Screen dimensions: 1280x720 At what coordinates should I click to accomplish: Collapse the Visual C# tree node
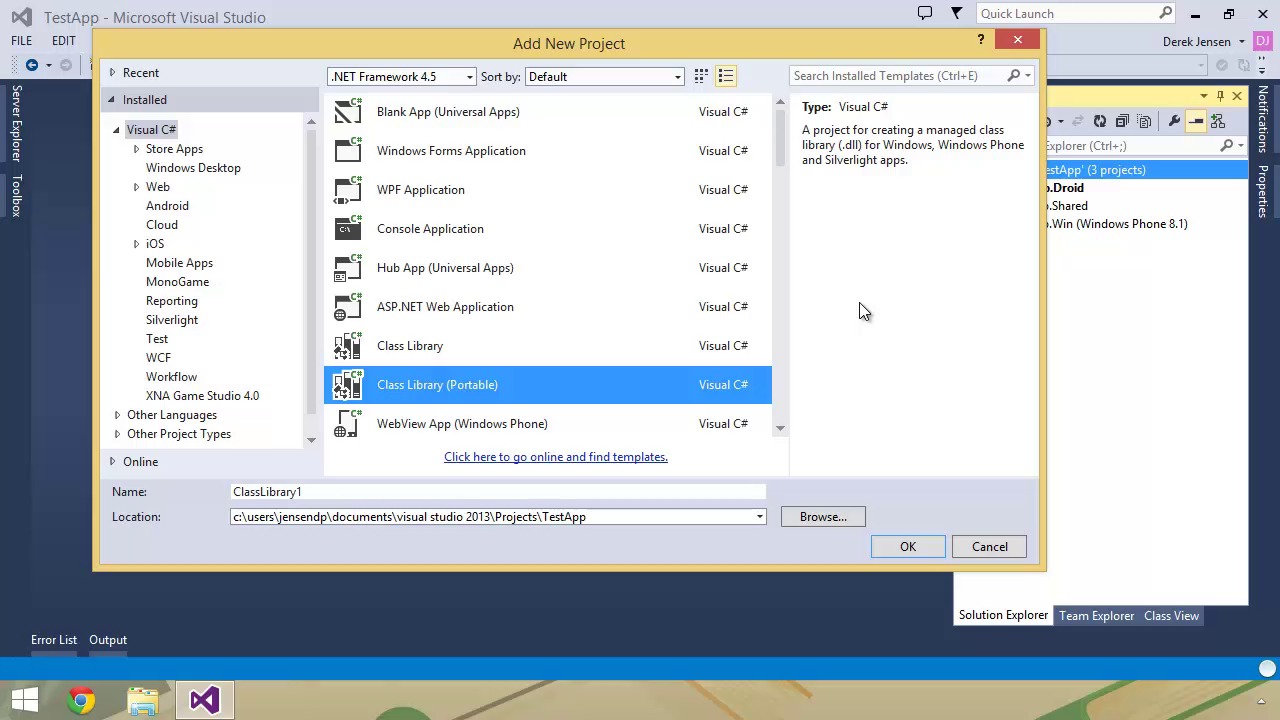[x=116, y=130]
